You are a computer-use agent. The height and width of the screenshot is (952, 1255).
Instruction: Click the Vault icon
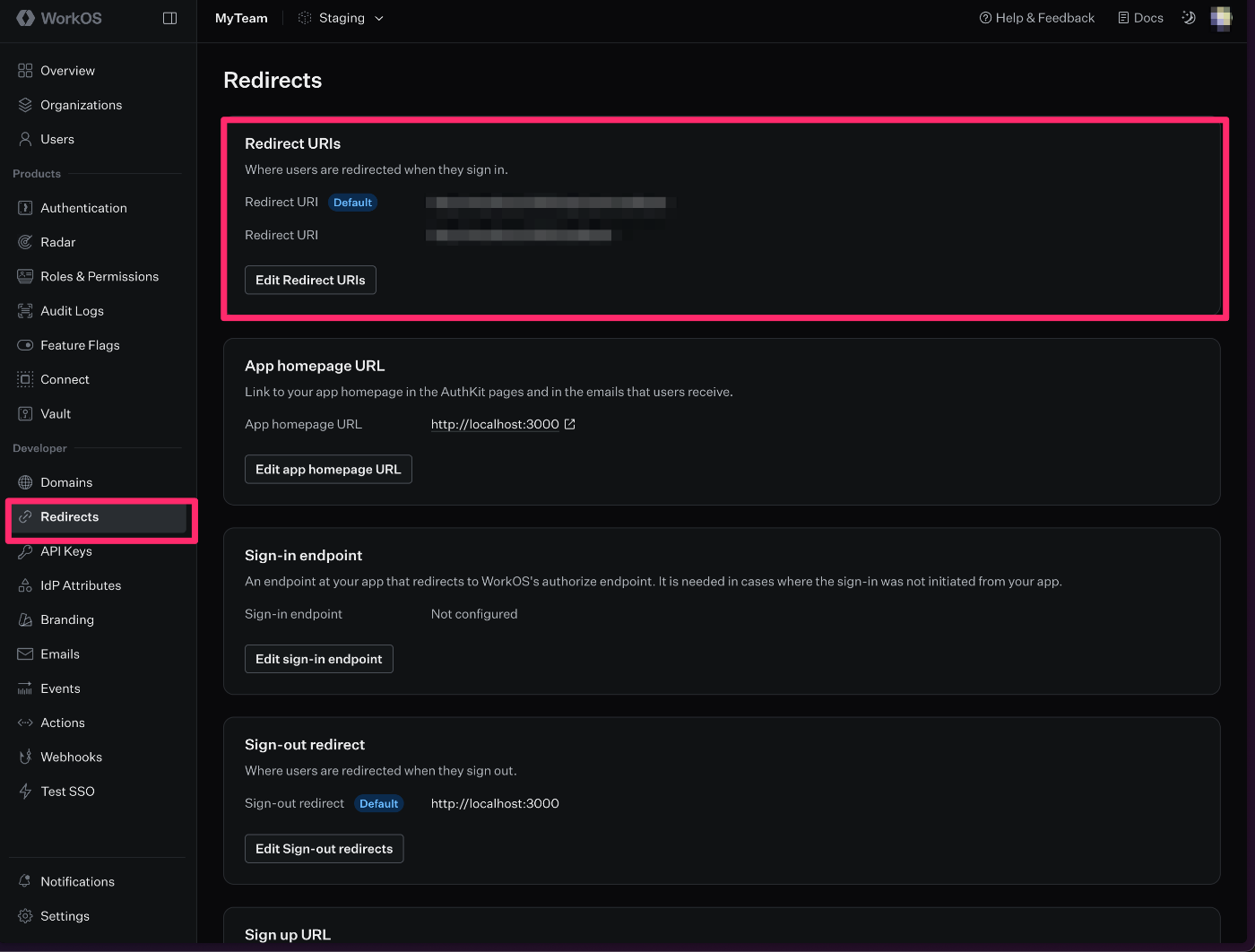(26, 413)
